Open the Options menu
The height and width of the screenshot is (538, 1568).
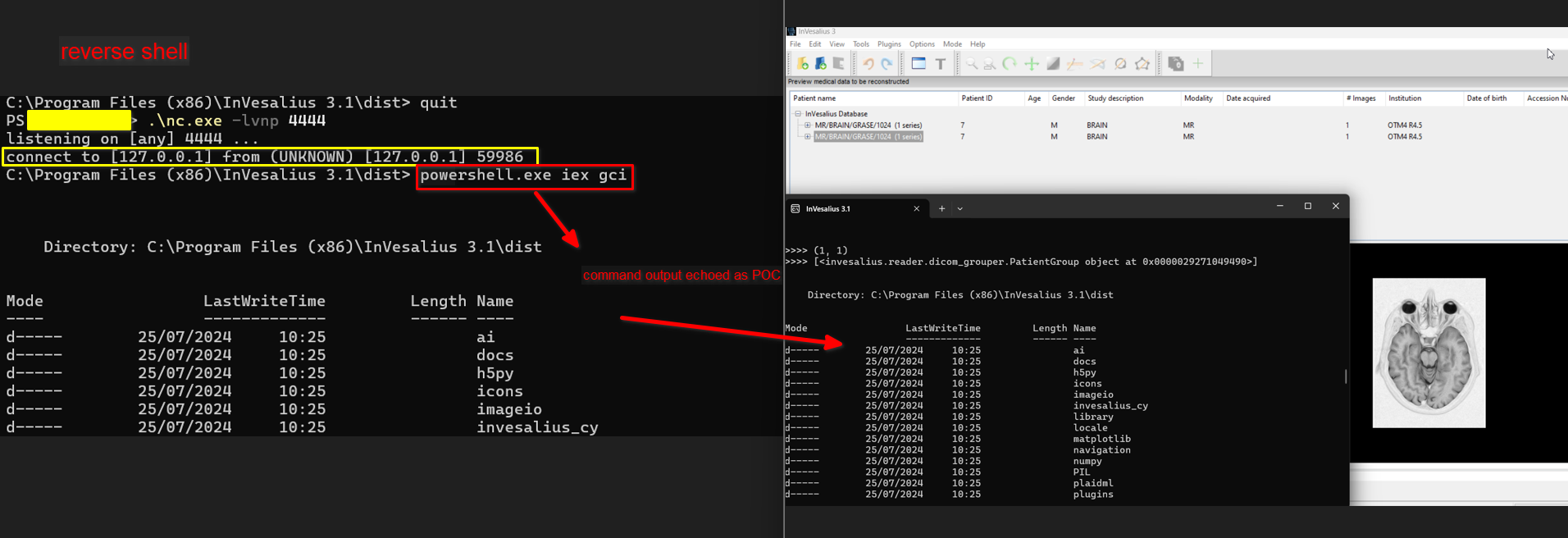coord(922,44)
